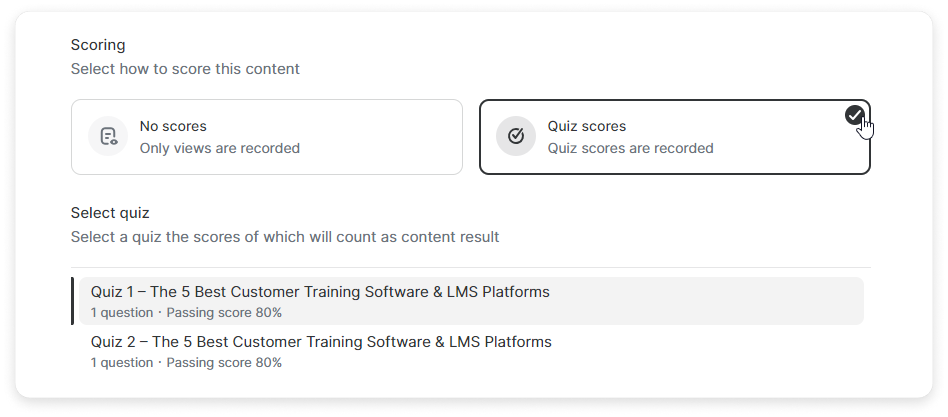Click "Select how to score this content" text

[x=185, y=69]
